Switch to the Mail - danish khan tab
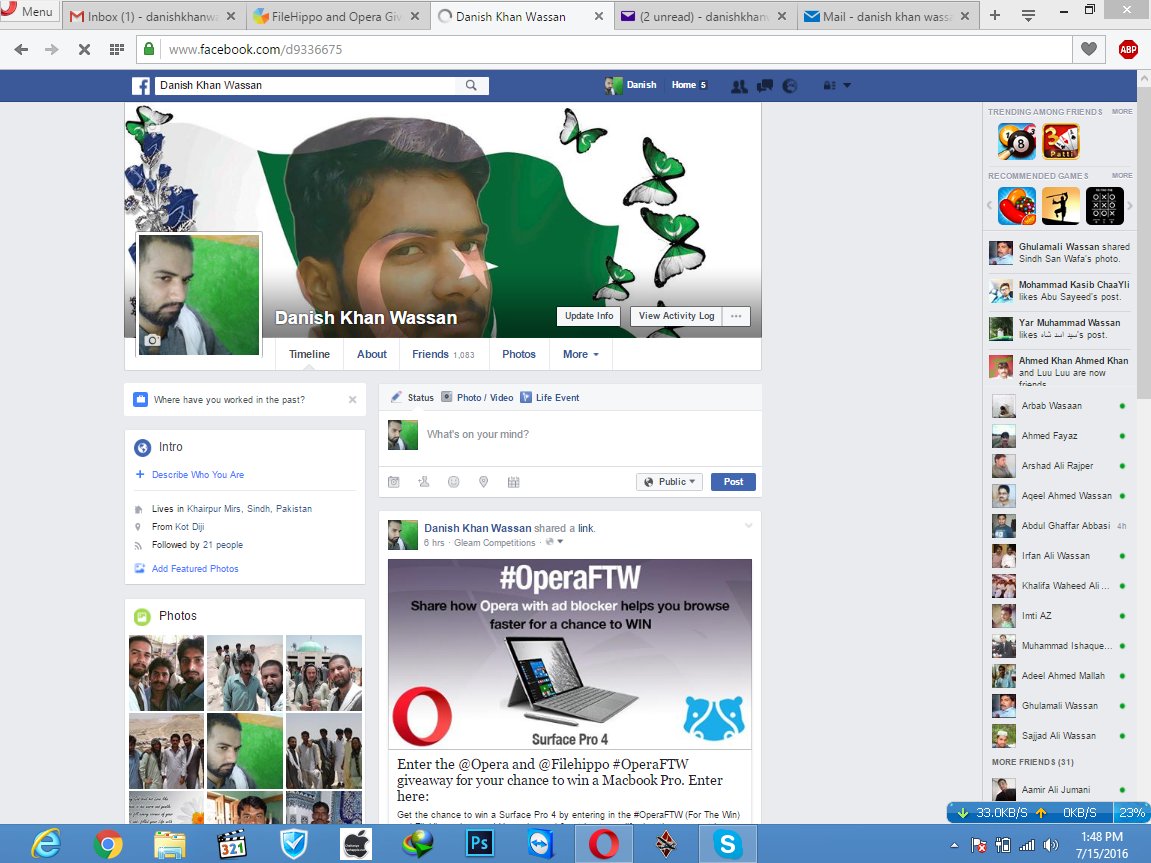Viewport: 1151px width, 863px height. (887, 16)
